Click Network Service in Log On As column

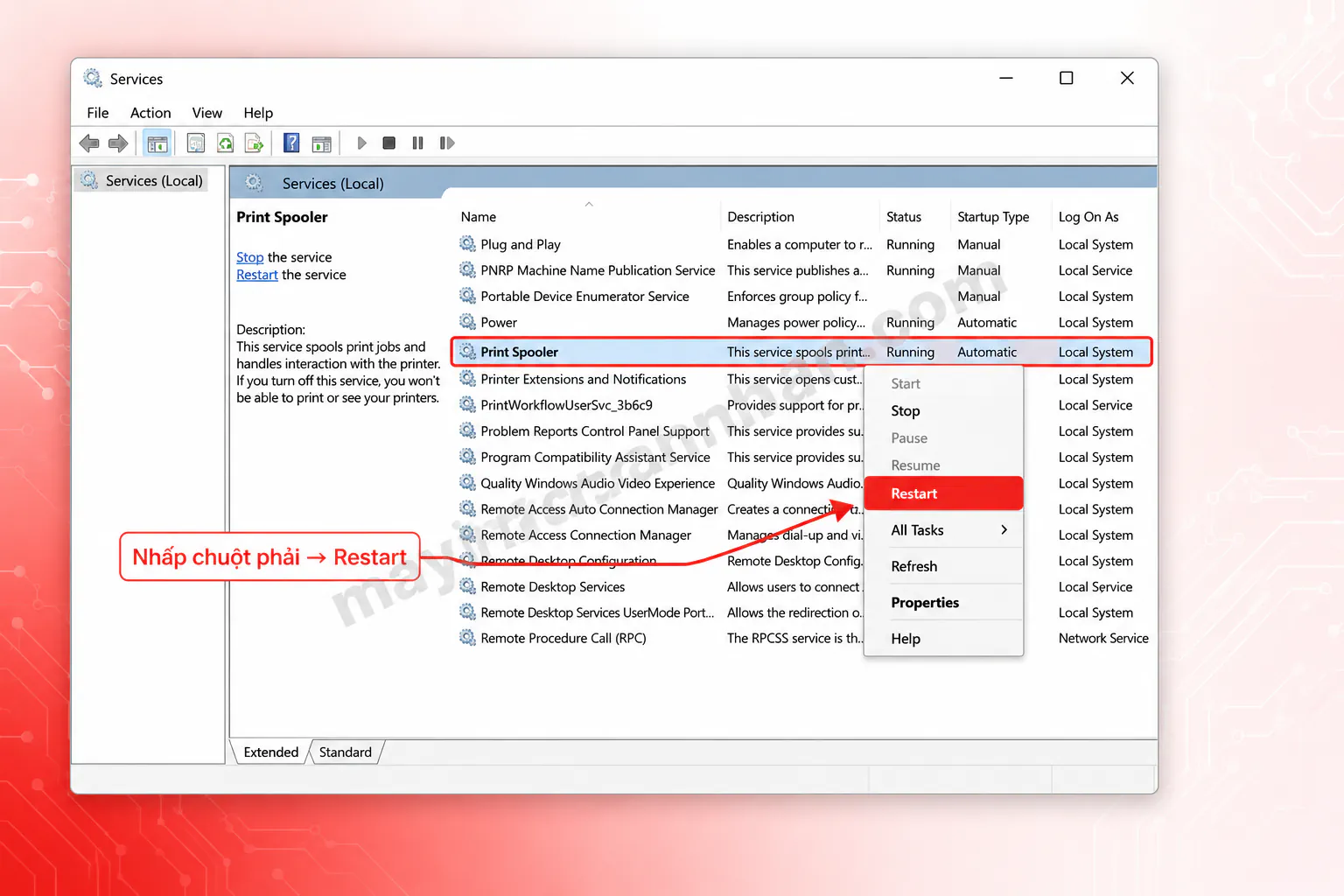tap(1103, 638)
